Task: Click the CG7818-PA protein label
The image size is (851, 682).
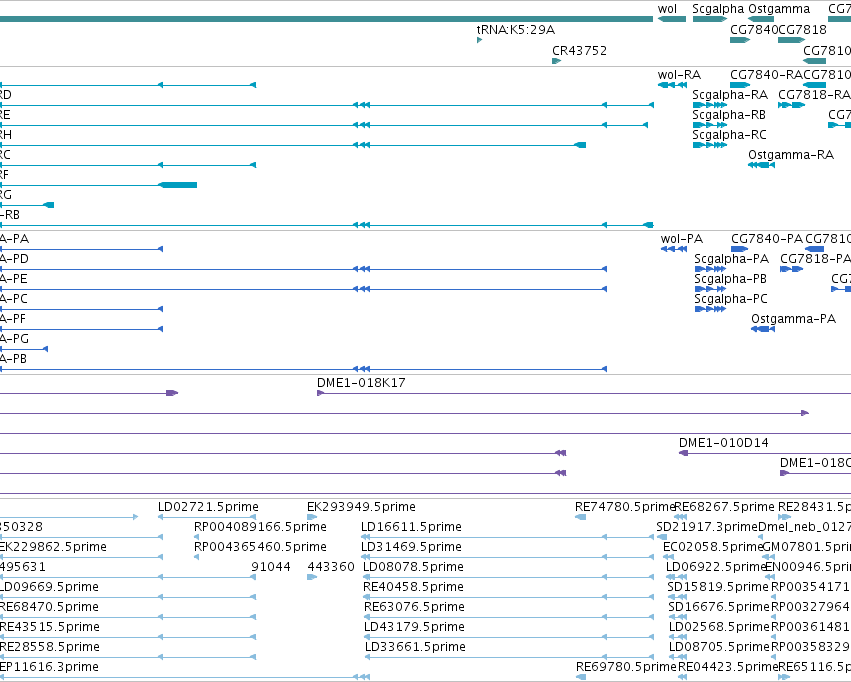Action: [x=815, y=259]
